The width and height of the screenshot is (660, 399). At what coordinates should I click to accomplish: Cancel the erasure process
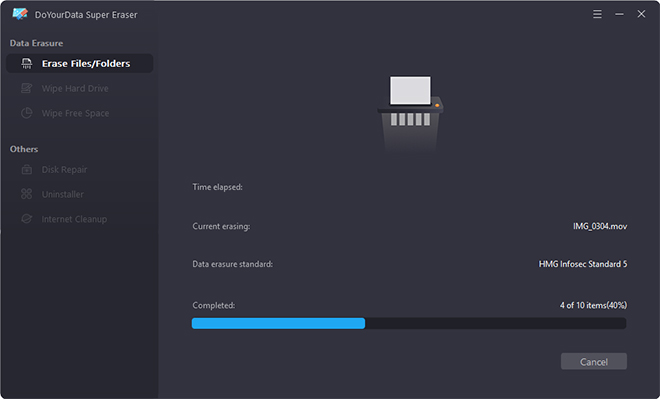pyautogui.click(x=594, y=362)
